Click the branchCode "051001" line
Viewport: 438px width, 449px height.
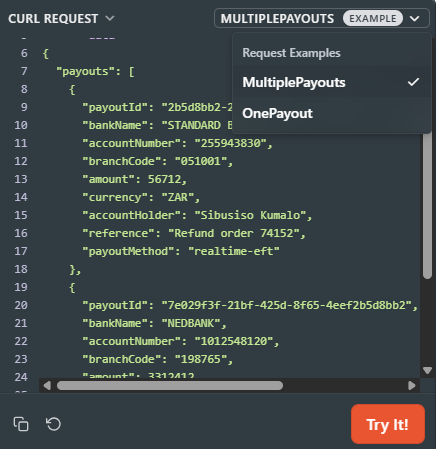[x=158, y=161]
